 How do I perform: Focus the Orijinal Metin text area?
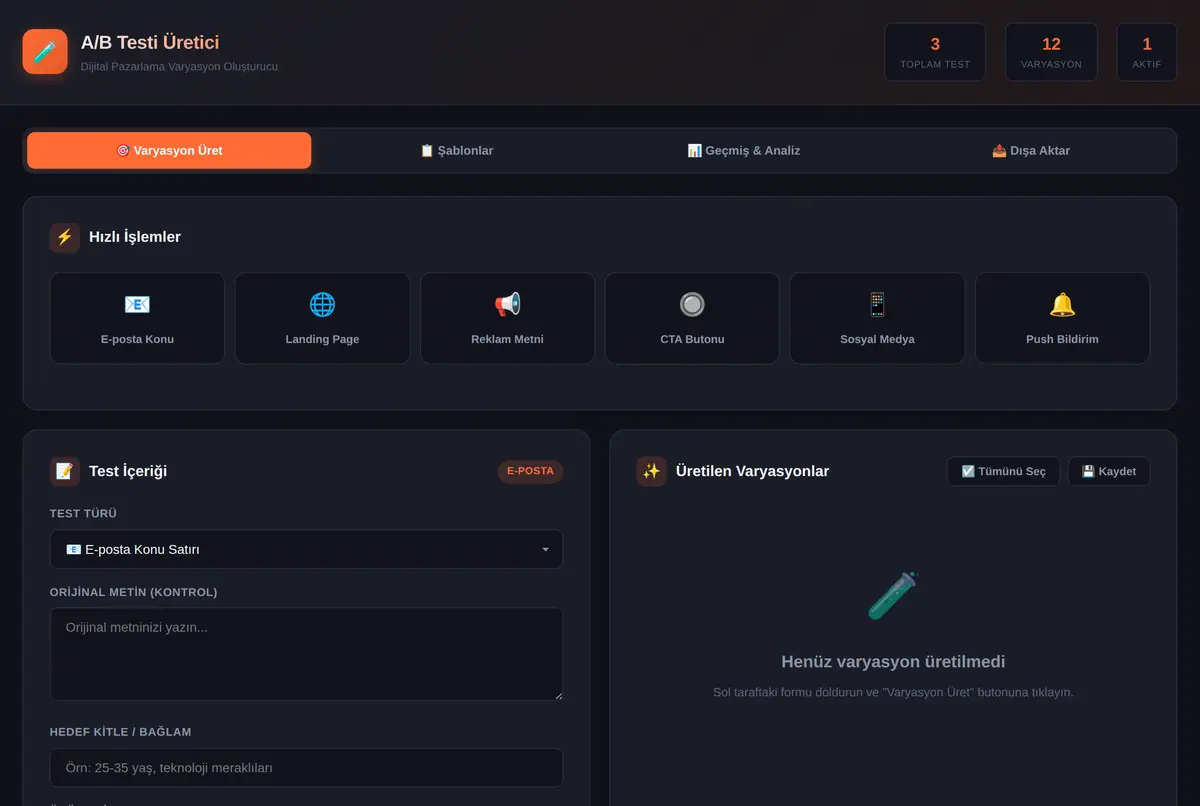[x=306, y=654]
